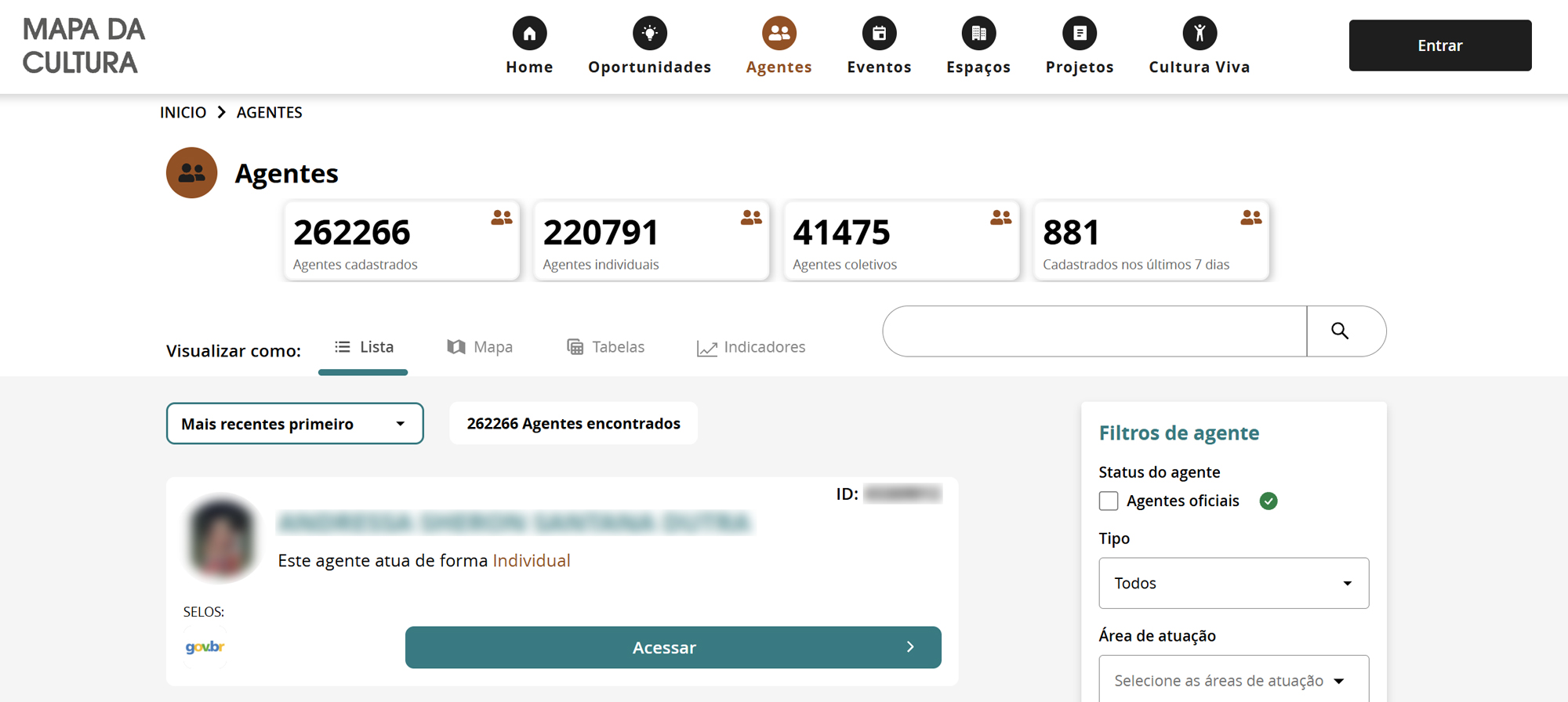Open the Home navigation icon

(x=529, y=33)
